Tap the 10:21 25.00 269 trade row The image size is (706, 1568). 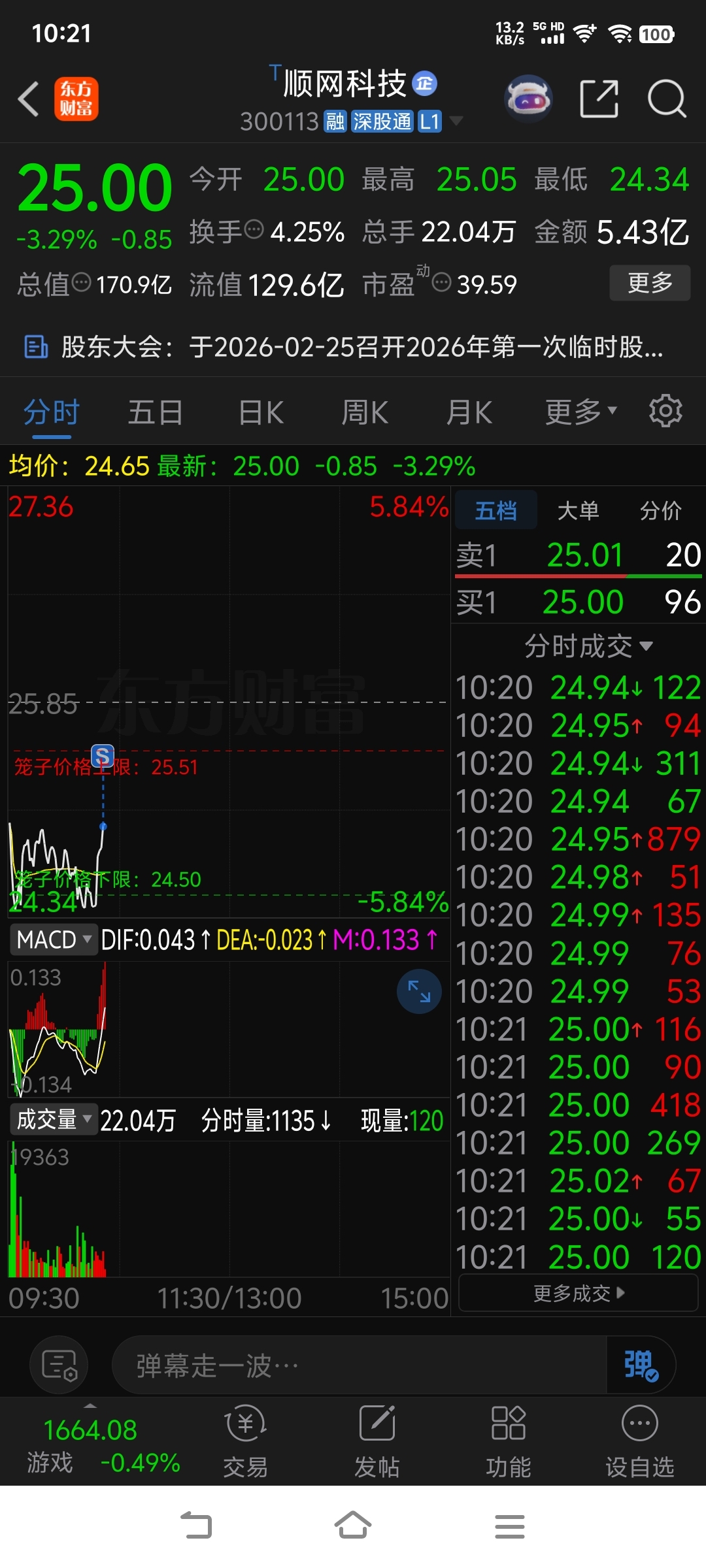coord(579,1143)
